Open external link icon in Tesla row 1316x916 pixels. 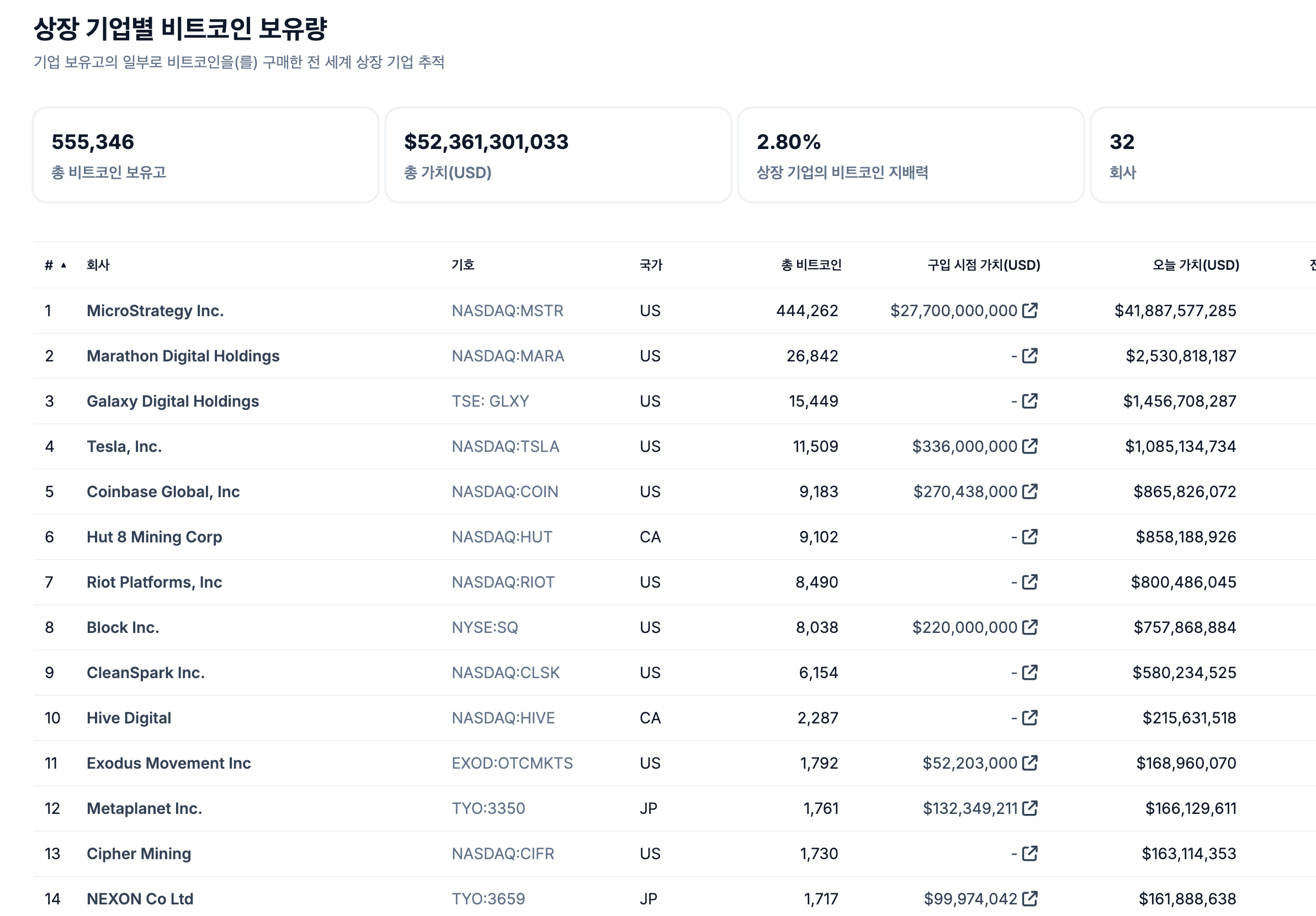point(1030,446)
